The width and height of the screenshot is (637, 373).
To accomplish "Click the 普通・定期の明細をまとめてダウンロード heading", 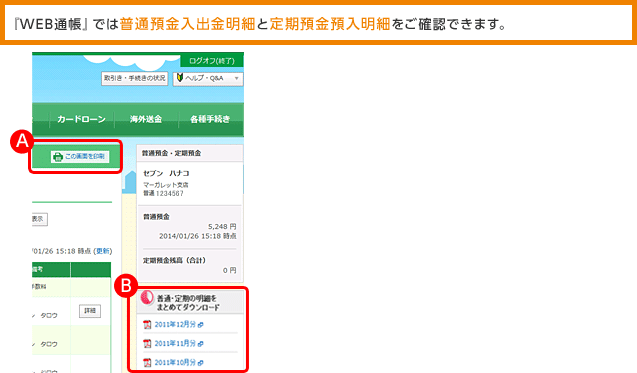I will (188, 303).
